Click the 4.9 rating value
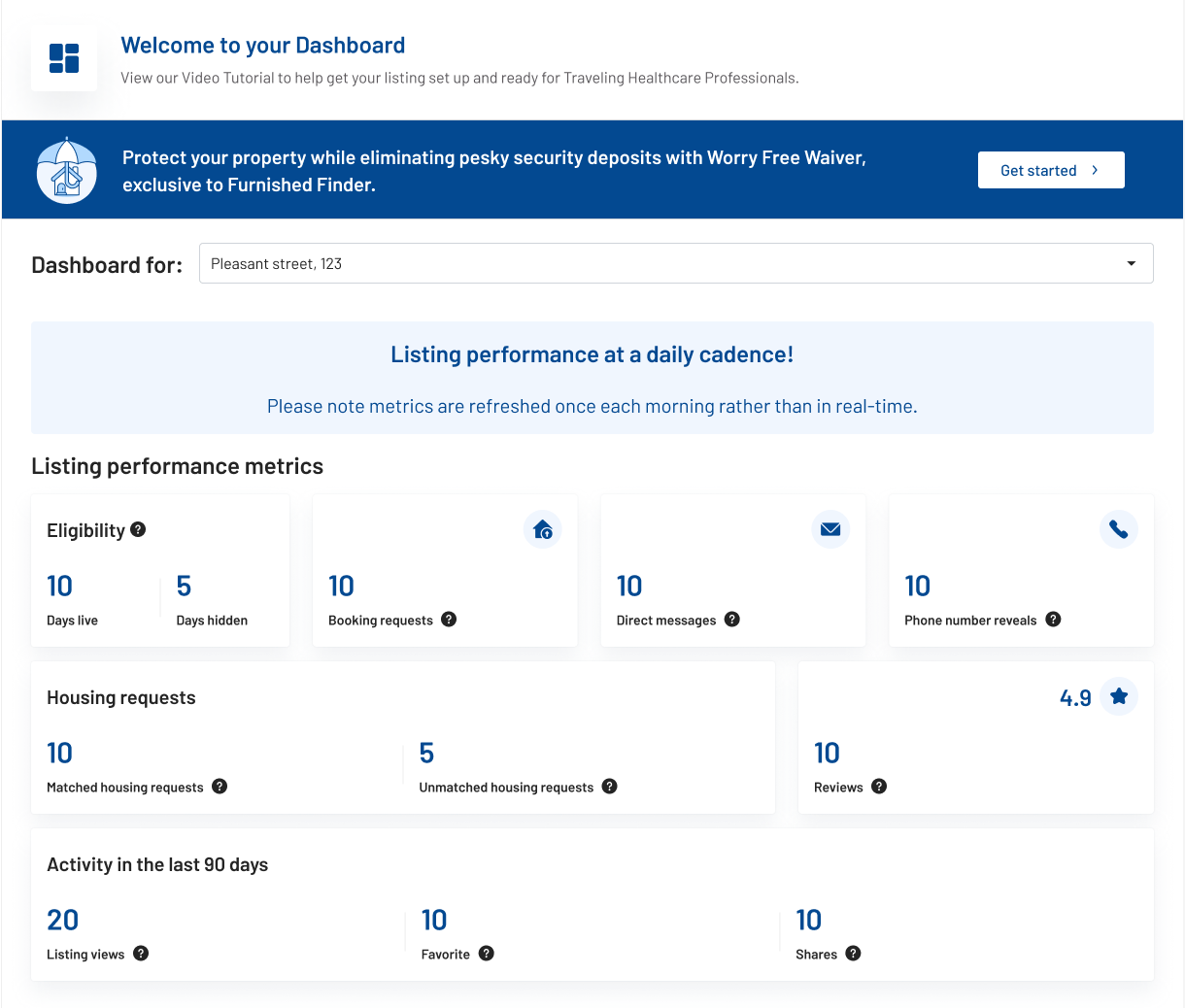Screen dimensions: 1185x1008 [1075, 698]
